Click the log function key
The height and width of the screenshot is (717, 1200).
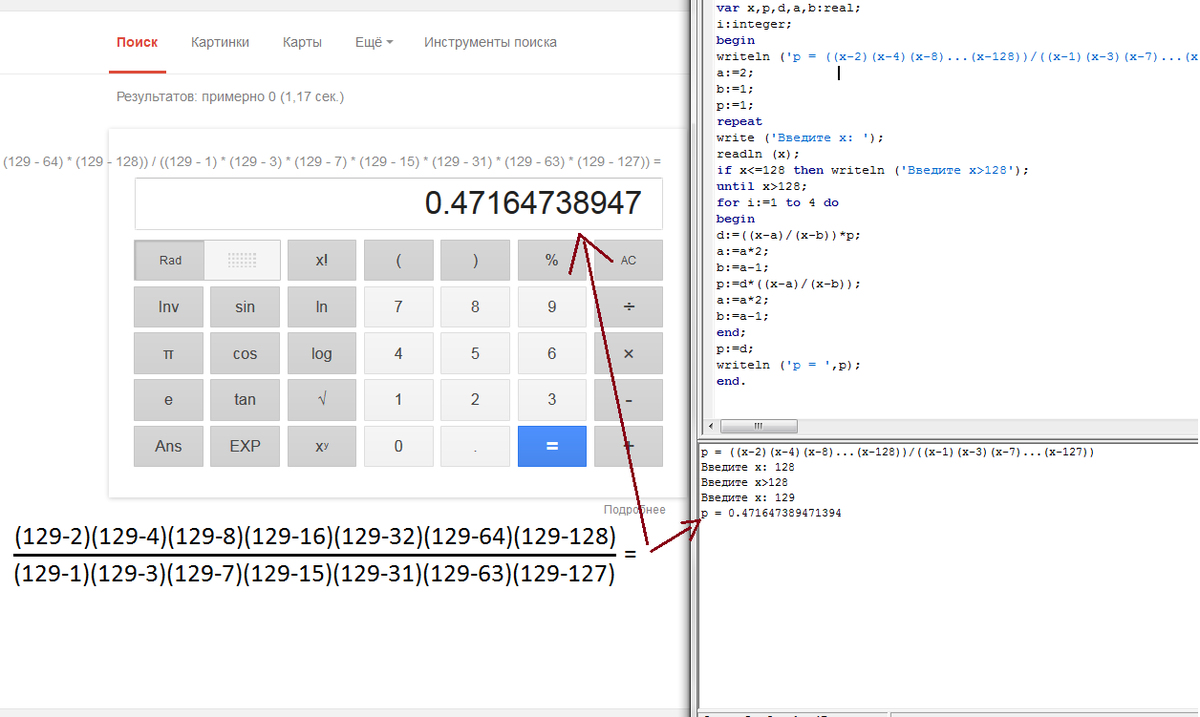(322, 353)
